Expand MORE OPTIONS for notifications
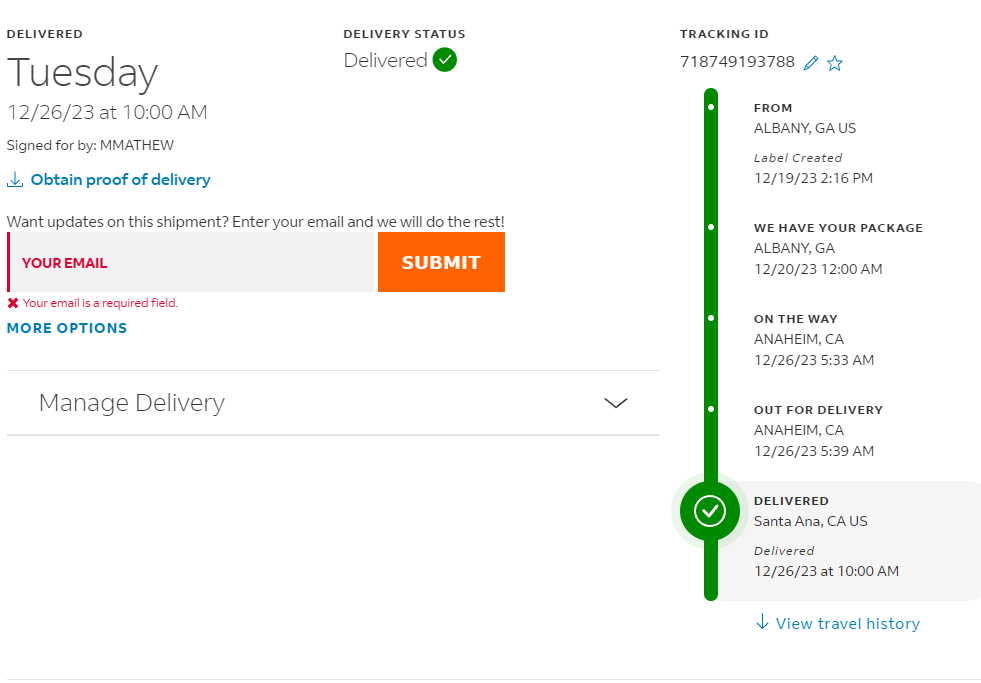Viewport: 981px width, 683px height. 67,328
